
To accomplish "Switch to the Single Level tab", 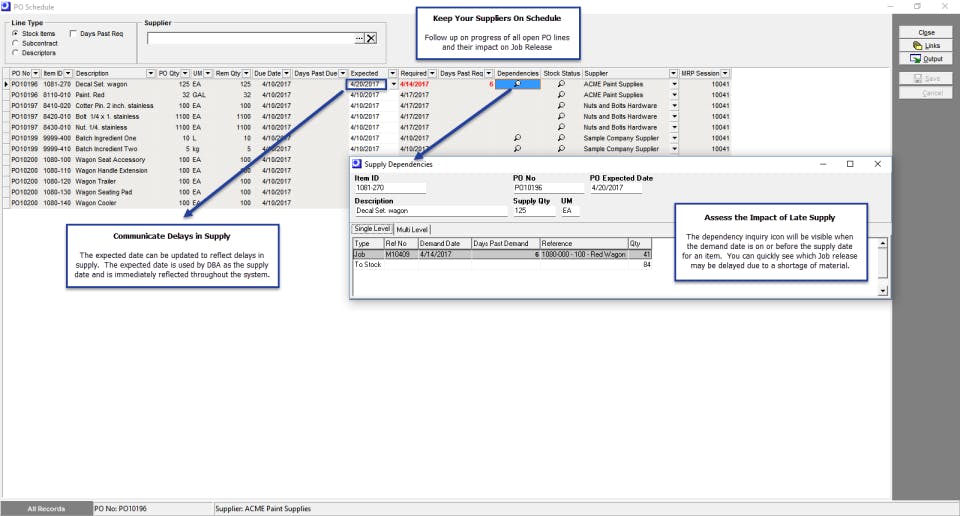I will [x=372, y=228].
